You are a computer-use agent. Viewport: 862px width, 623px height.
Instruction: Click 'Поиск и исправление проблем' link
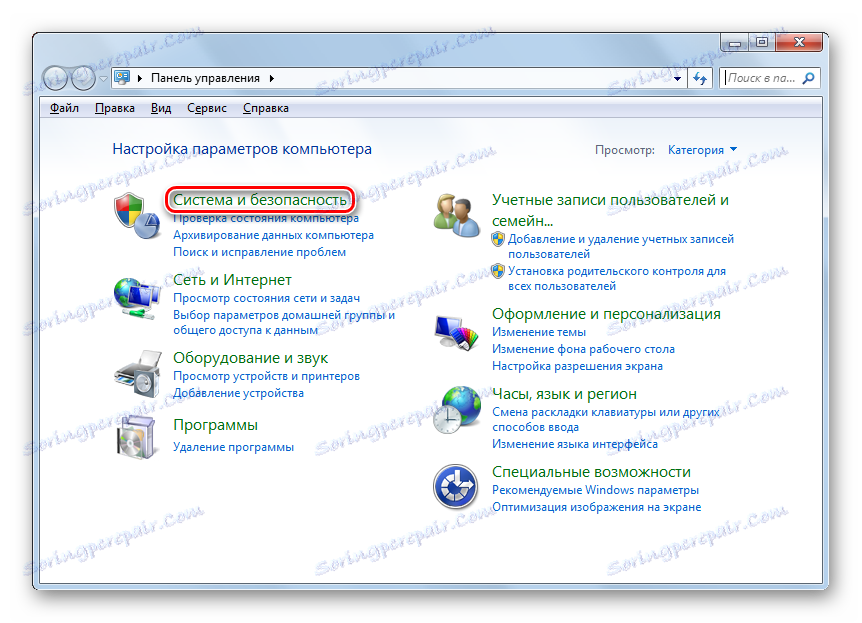(259, 252)
